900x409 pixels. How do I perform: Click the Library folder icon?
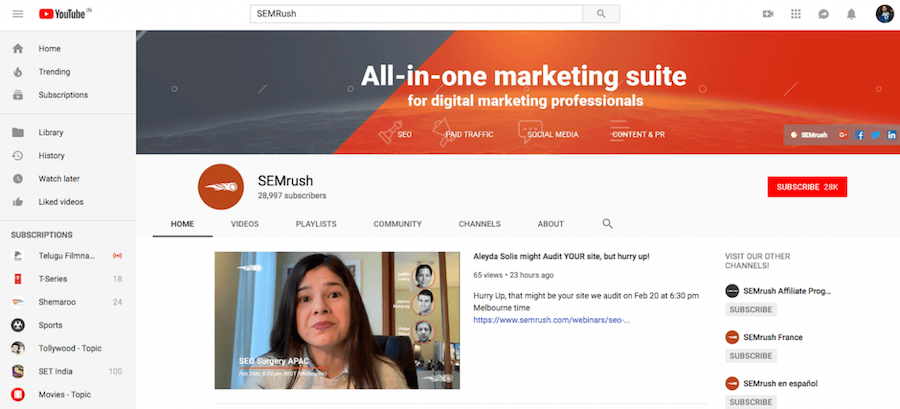[x=18, y=133]
